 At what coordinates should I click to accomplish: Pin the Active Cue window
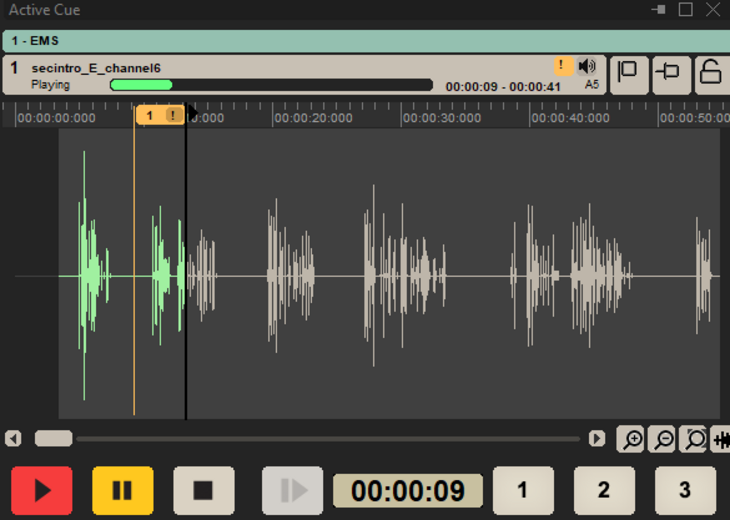658,9
